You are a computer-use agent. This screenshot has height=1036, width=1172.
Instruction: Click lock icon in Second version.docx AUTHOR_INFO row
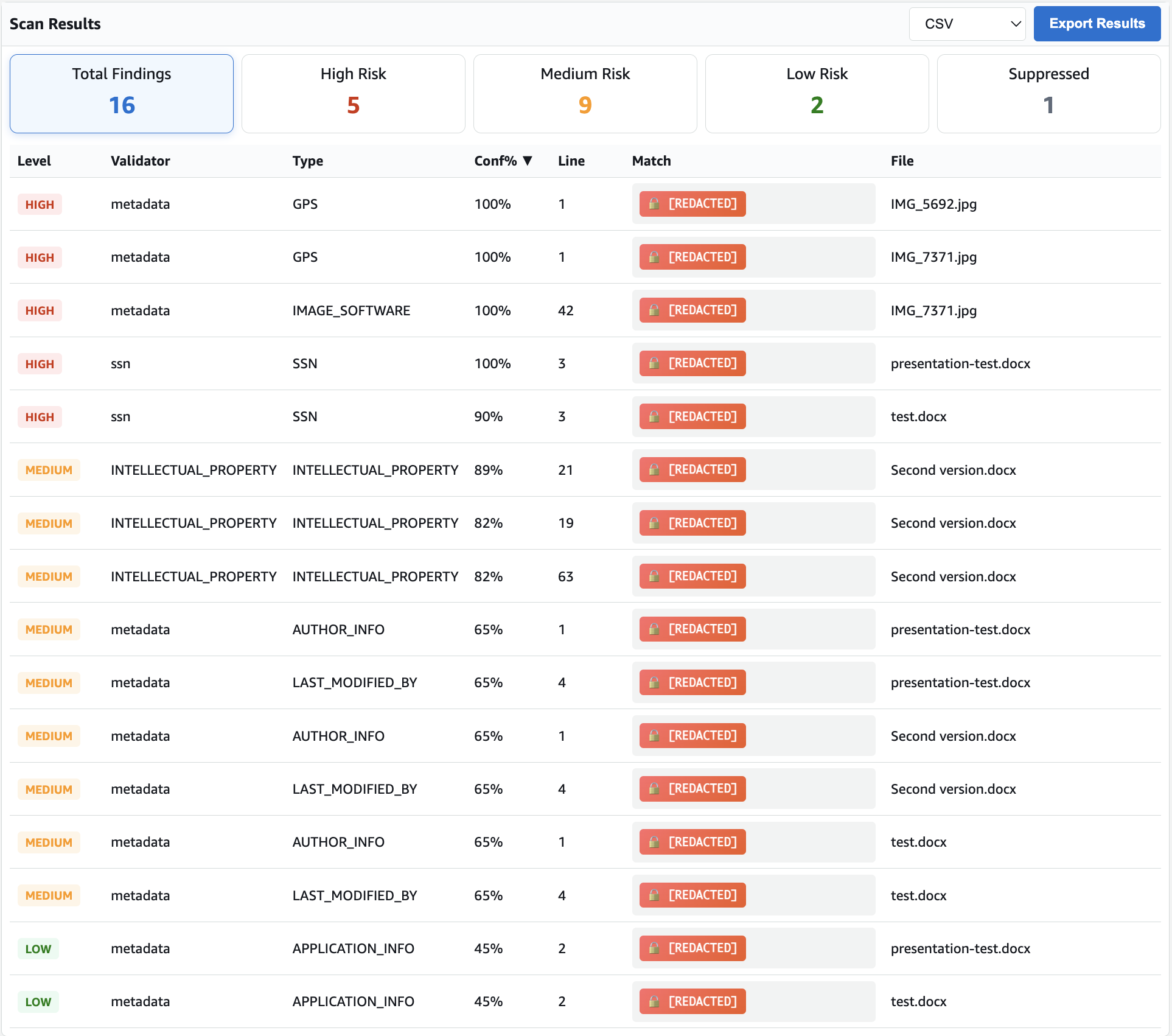[654, 736]
